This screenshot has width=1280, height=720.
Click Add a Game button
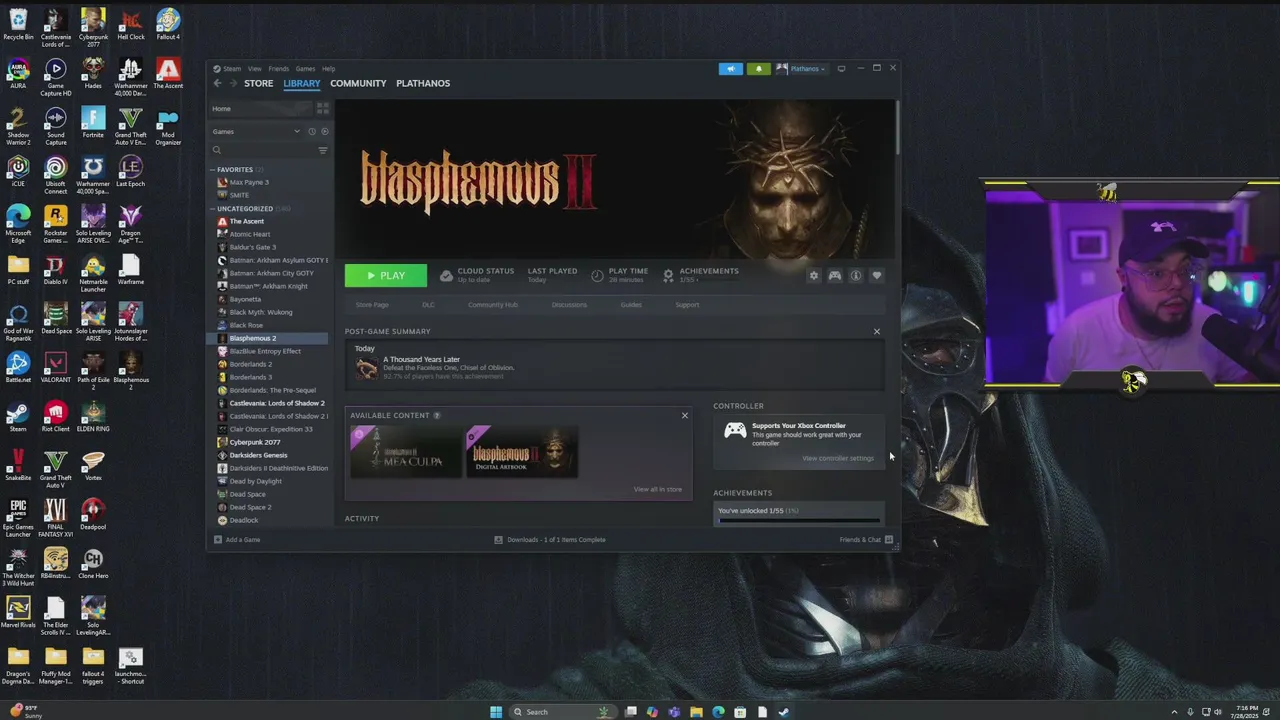tap(237, 540)
